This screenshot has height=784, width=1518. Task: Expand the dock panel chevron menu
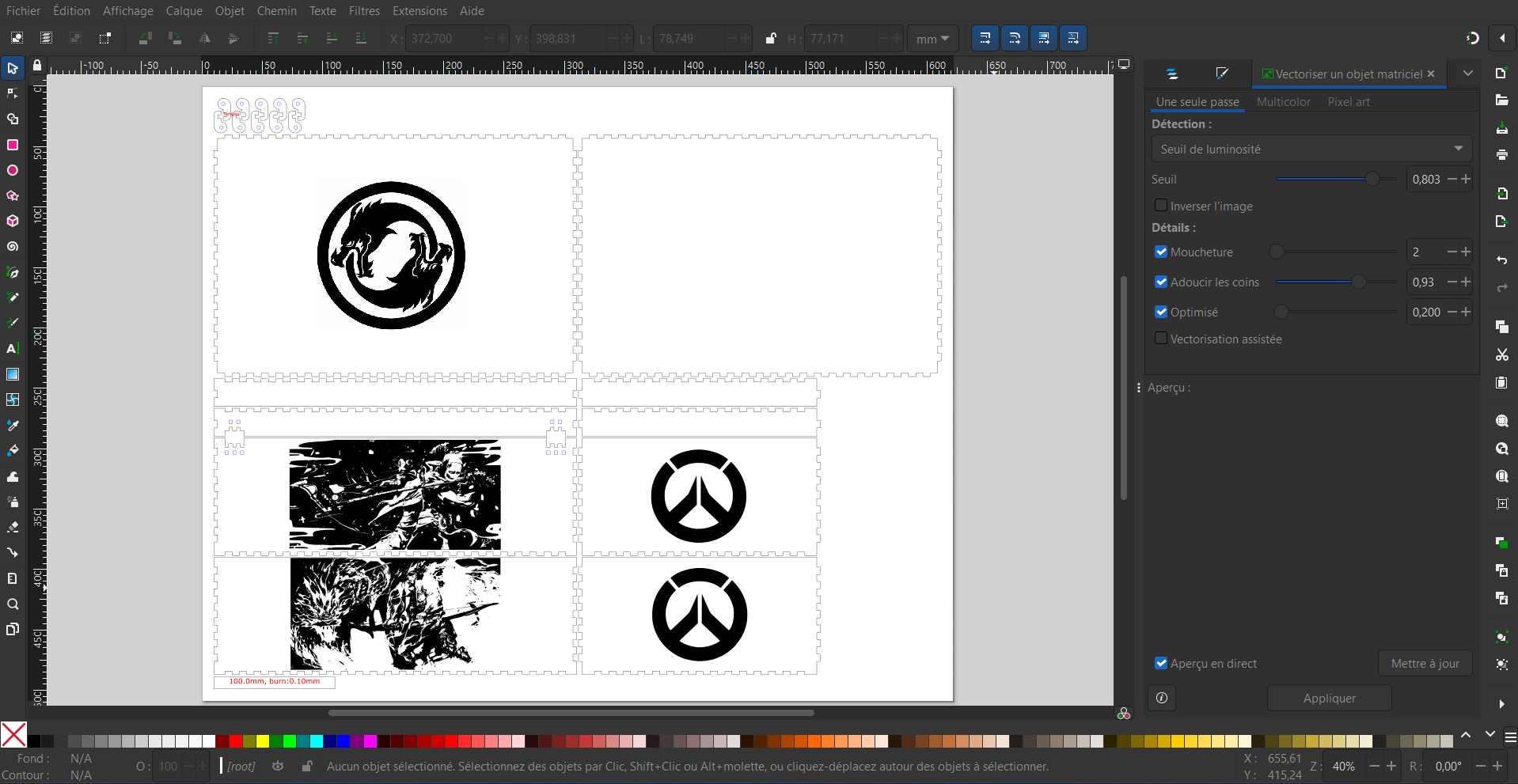point(1468,73)
